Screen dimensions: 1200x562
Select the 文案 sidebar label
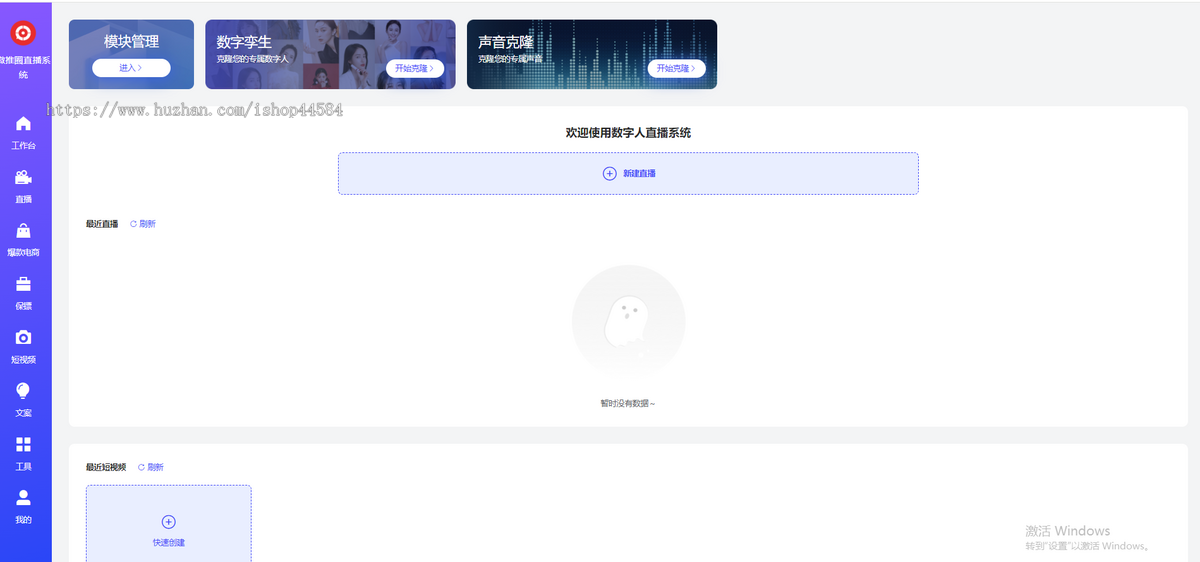tap(23, 413)
